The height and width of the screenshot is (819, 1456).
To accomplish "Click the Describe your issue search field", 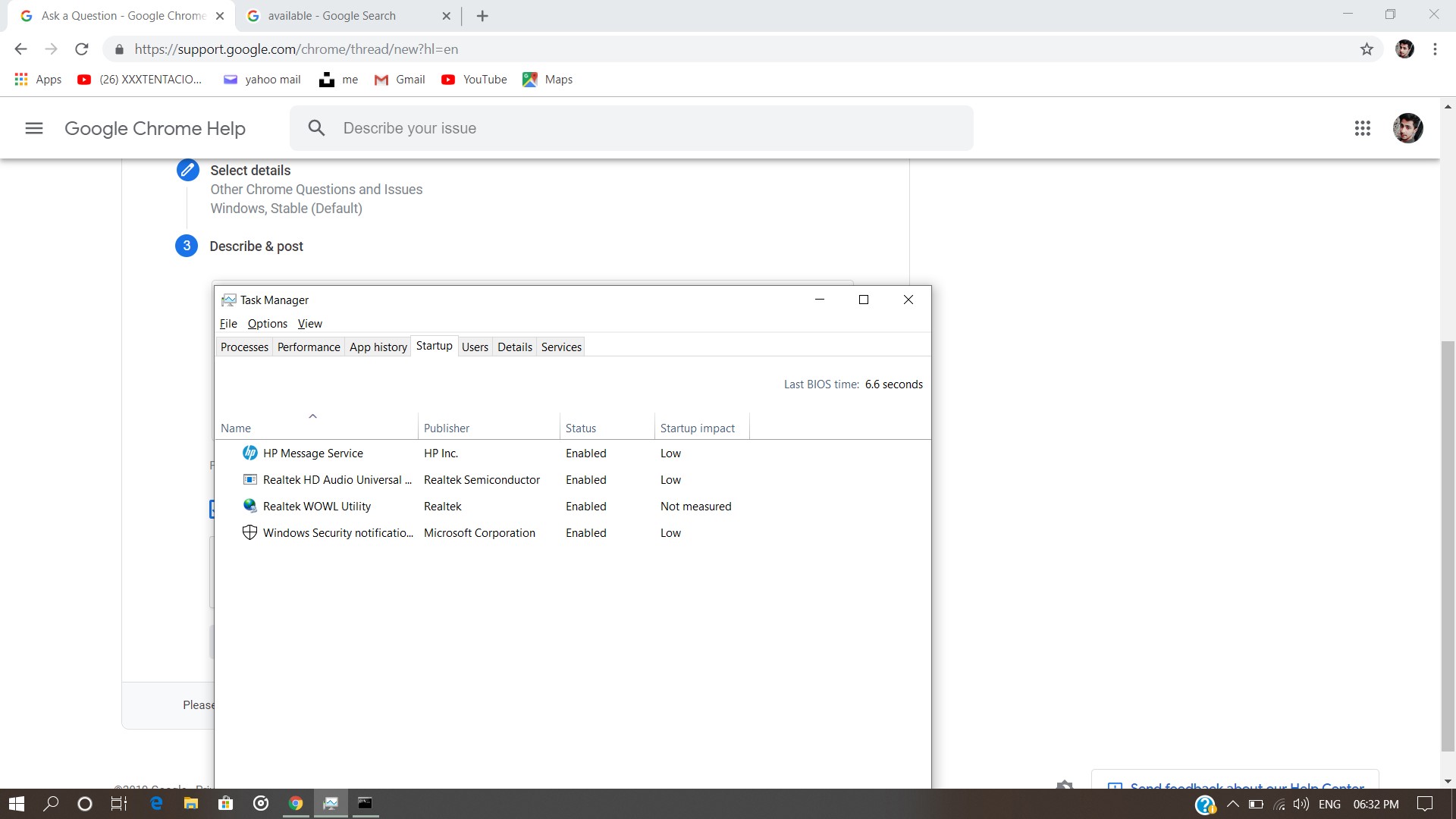I will (632, 128).
